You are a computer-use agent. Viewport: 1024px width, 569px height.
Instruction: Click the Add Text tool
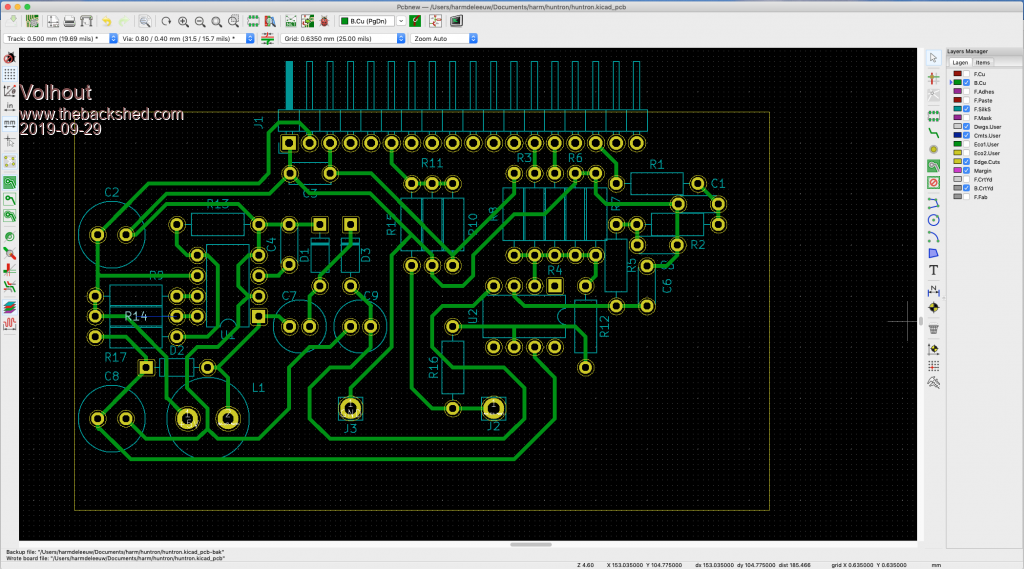(933, 270)
